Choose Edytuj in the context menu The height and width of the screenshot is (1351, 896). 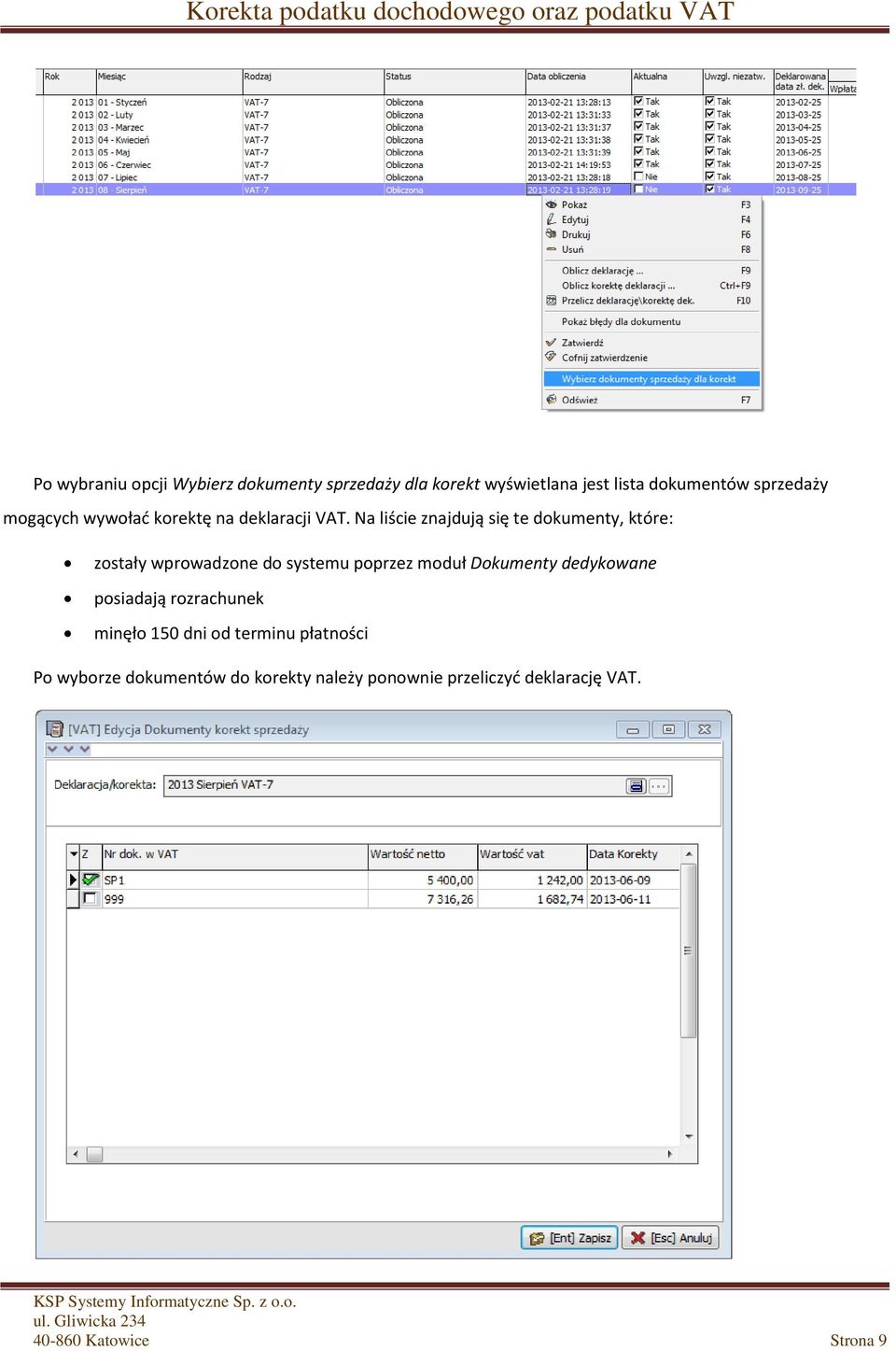coord(651,219)
